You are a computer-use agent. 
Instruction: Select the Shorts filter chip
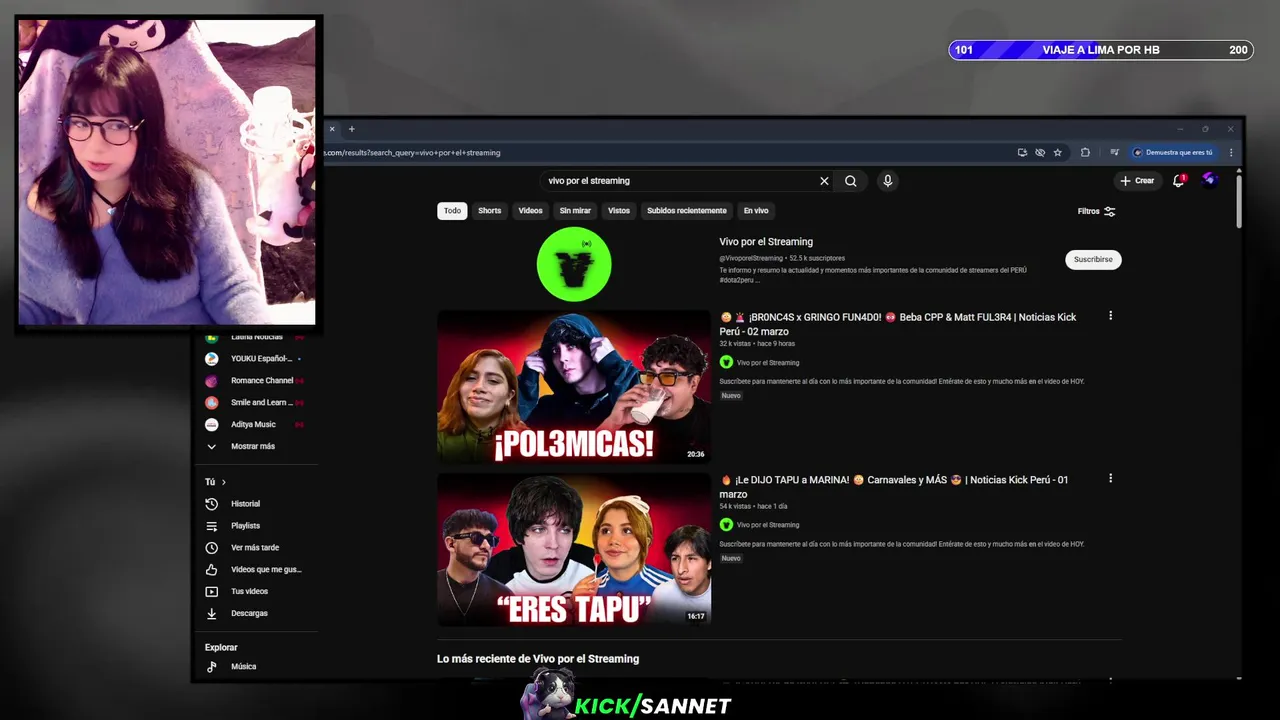(x=489, y=211)
